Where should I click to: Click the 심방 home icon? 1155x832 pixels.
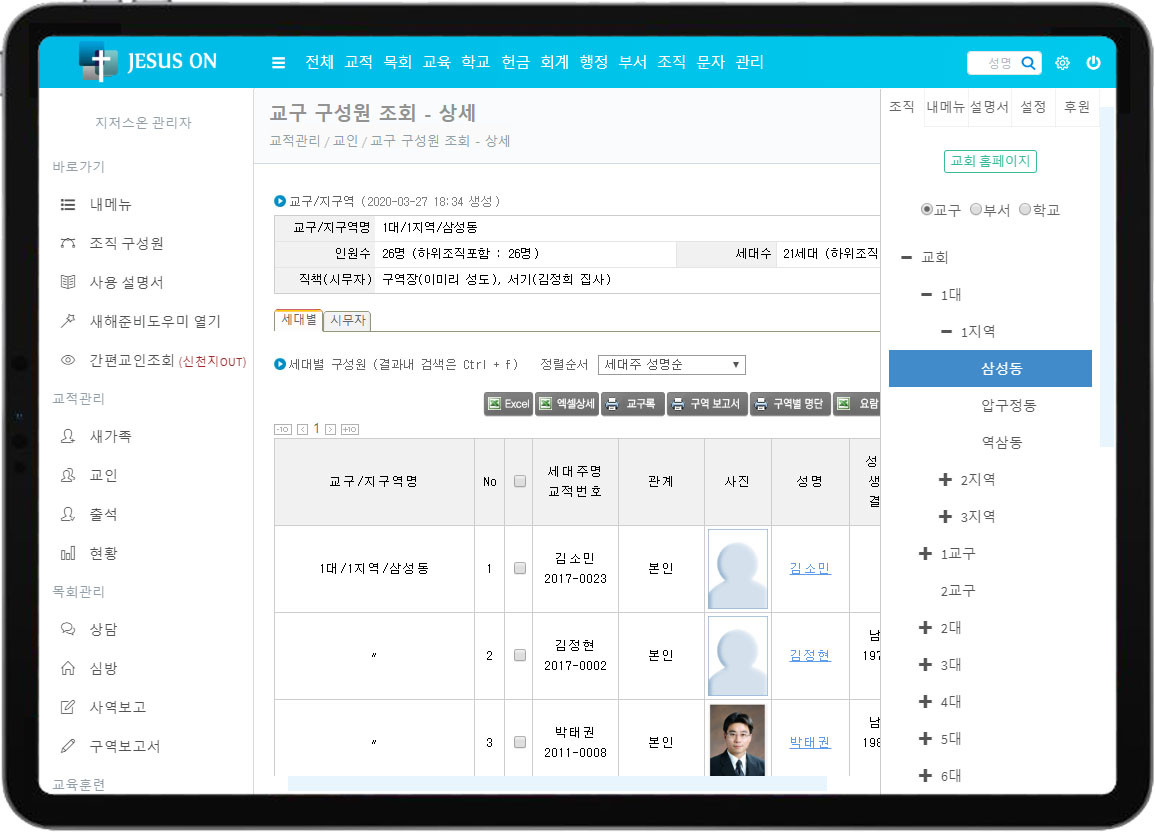click(68, 668)
